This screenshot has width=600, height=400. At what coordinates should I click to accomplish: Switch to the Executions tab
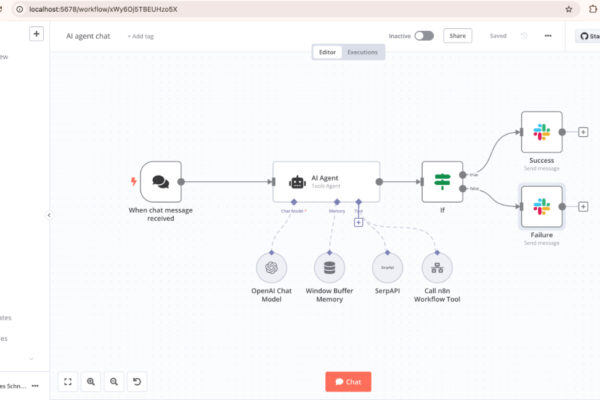coord(362,52)
